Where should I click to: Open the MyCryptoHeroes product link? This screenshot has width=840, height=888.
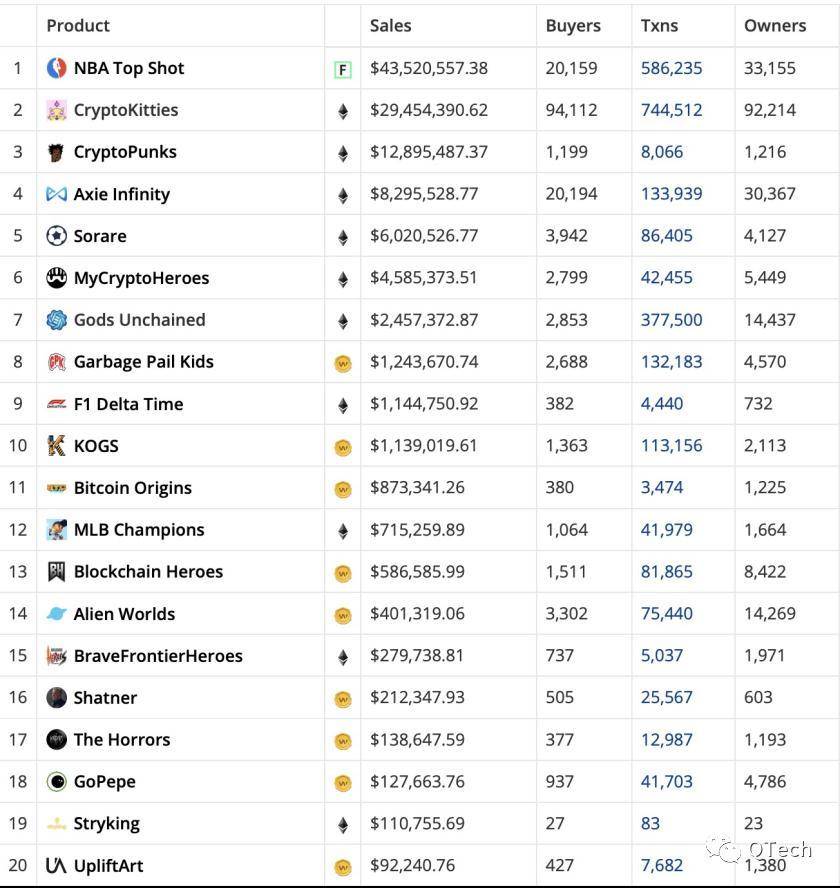coord(141,278)
